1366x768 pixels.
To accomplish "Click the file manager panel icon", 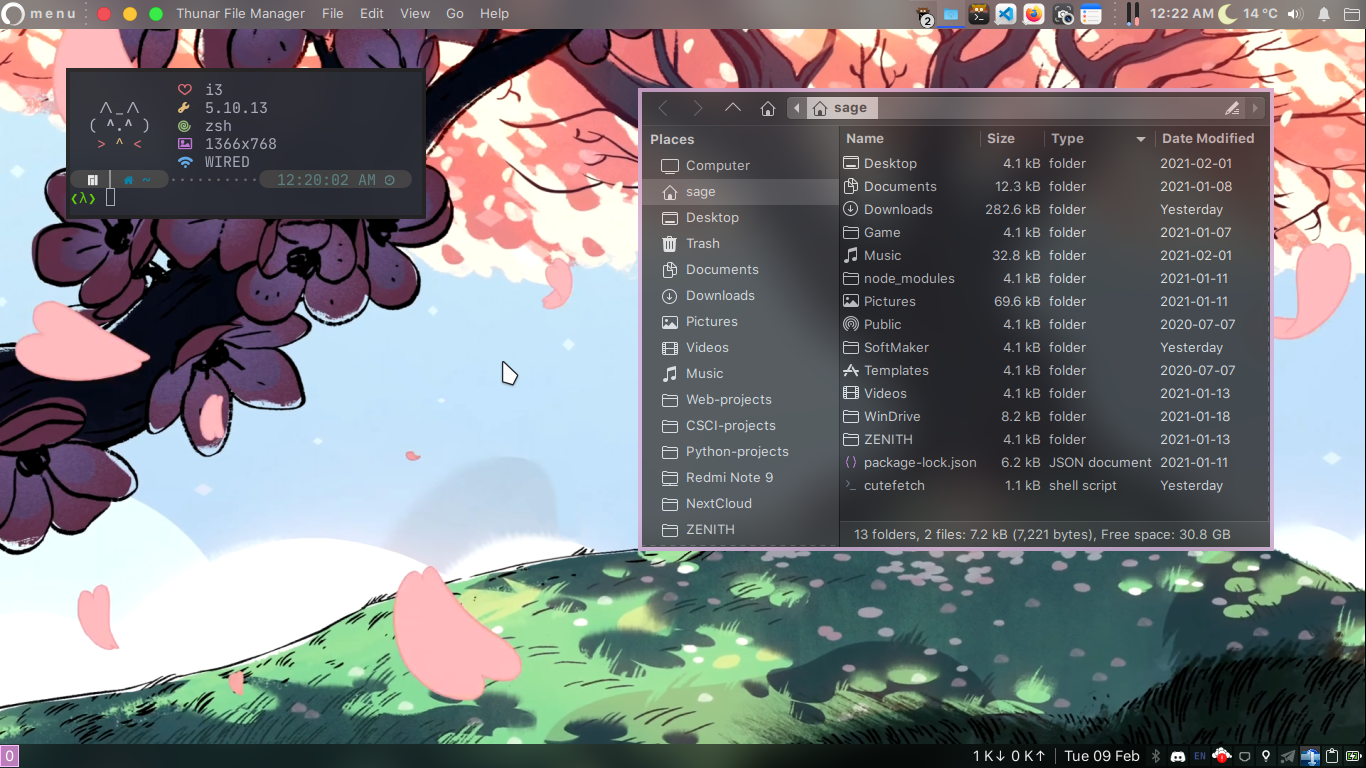I will [x=951, y=14].
